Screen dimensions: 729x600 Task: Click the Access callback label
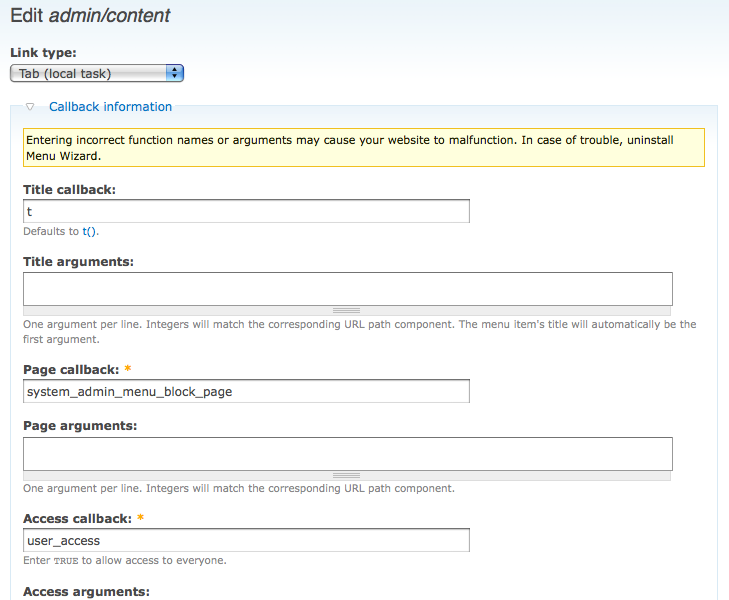tap(77, 518)
